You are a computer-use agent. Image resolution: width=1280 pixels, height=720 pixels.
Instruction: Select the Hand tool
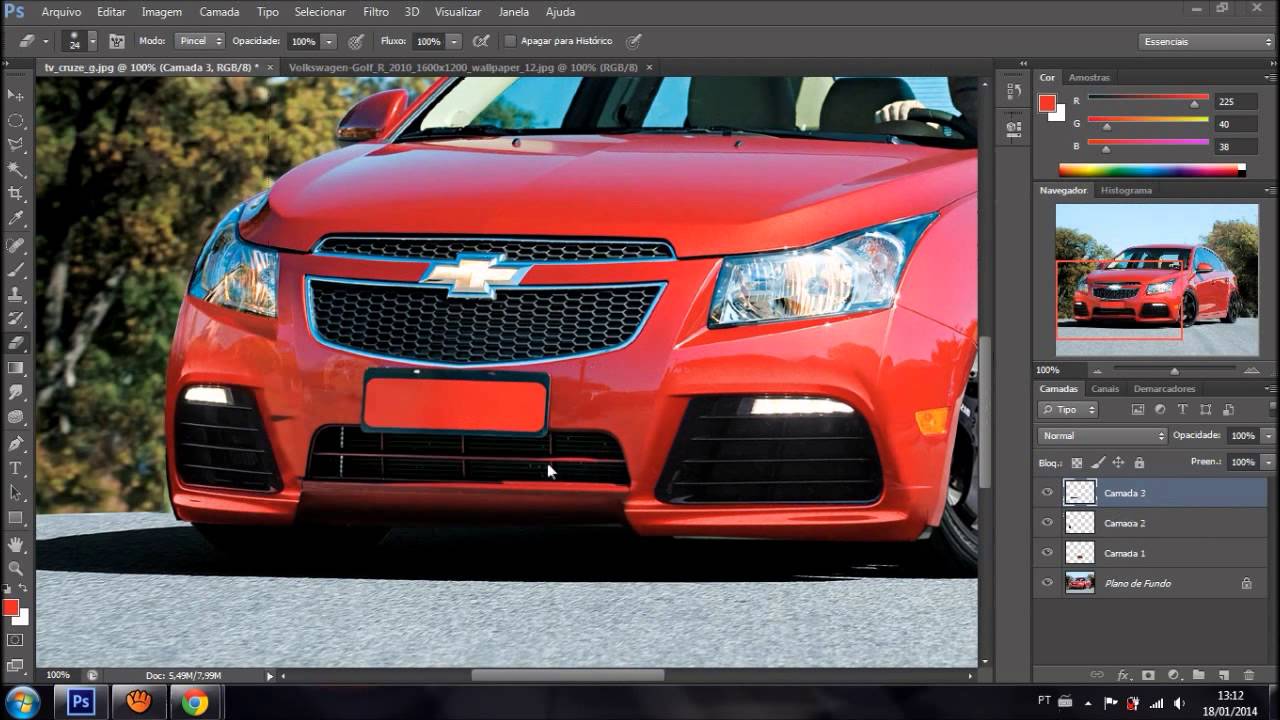pos(16,544)
